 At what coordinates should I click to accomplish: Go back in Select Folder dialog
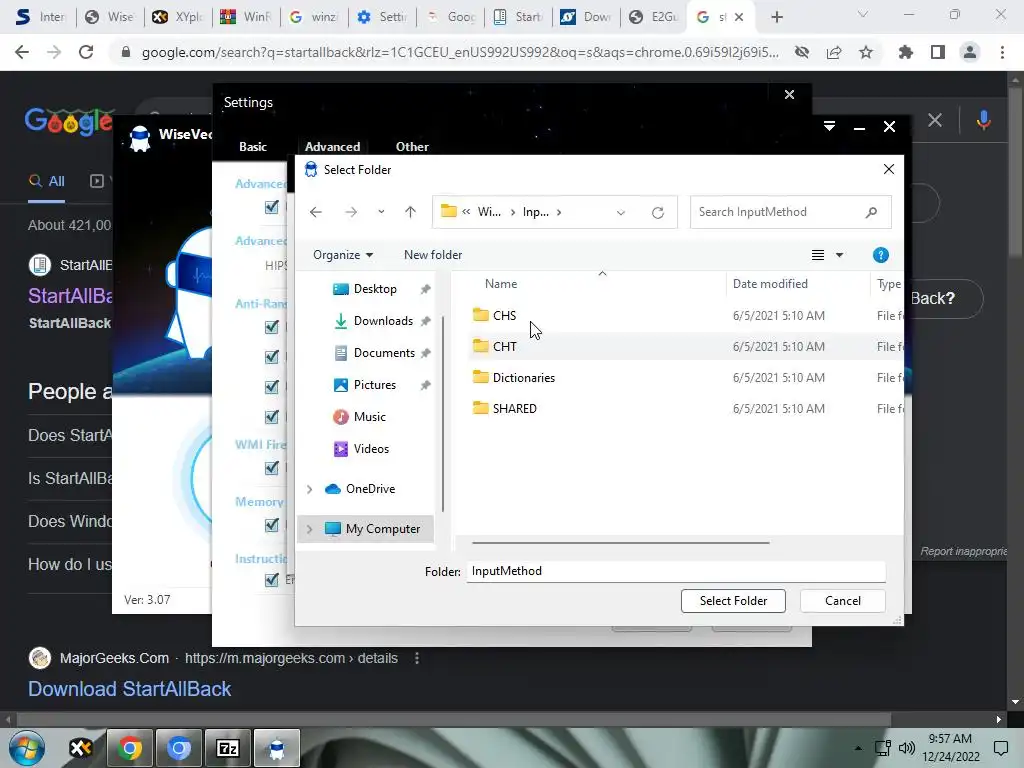(315, 212)
